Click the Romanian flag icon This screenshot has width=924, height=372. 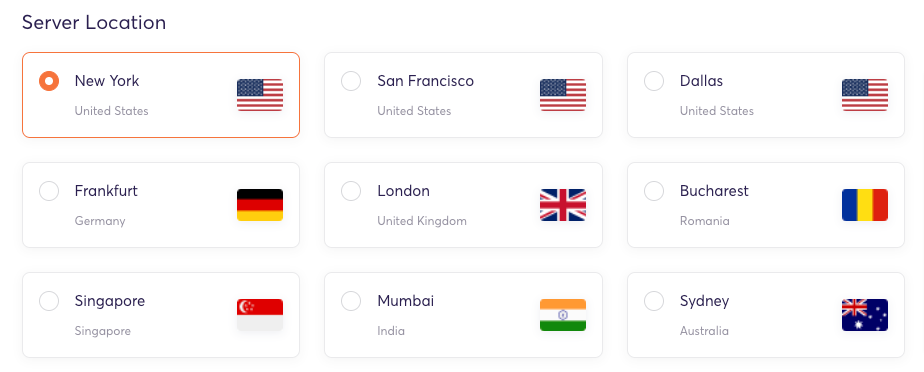coord(865,205)
